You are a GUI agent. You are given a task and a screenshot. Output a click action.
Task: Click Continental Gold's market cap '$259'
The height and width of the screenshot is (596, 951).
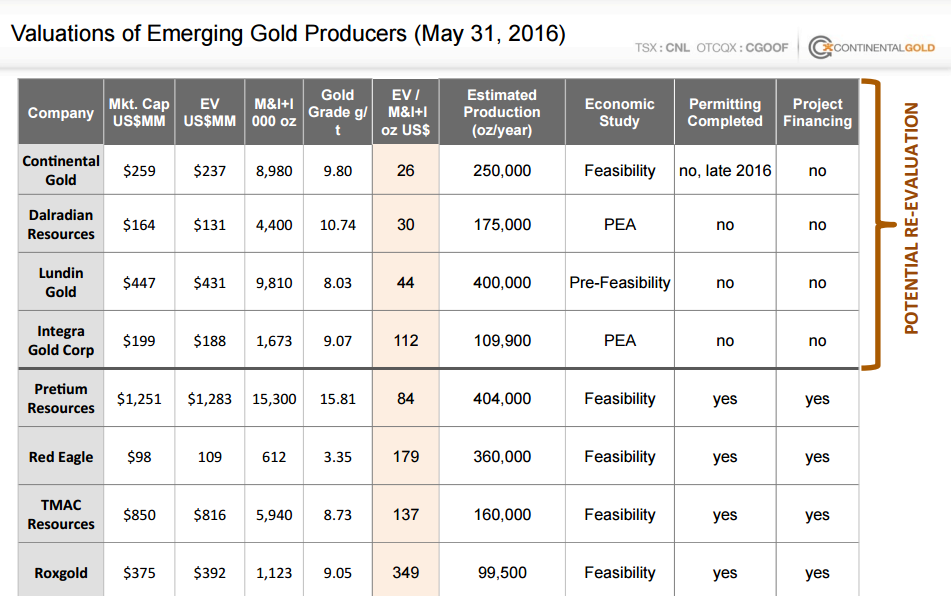(x=139, y=171)
